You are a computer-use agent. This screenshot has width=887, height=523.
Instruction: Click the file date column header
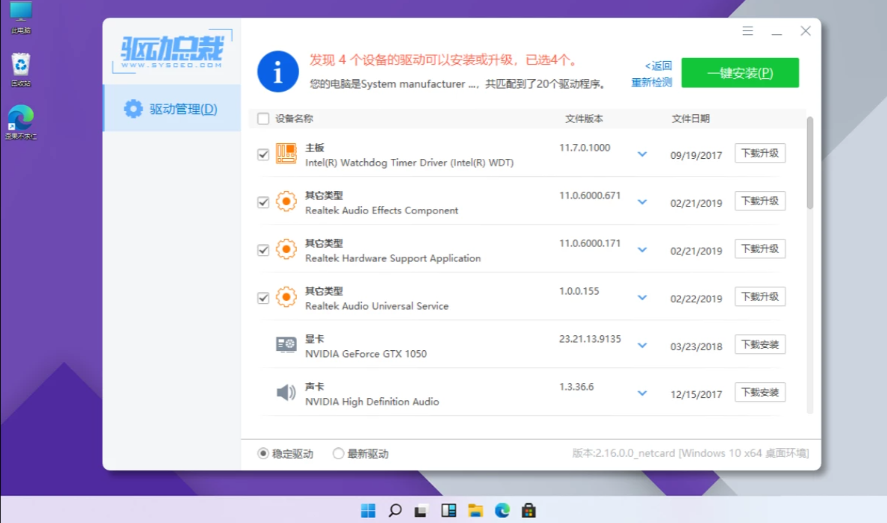tap(690, 119)
